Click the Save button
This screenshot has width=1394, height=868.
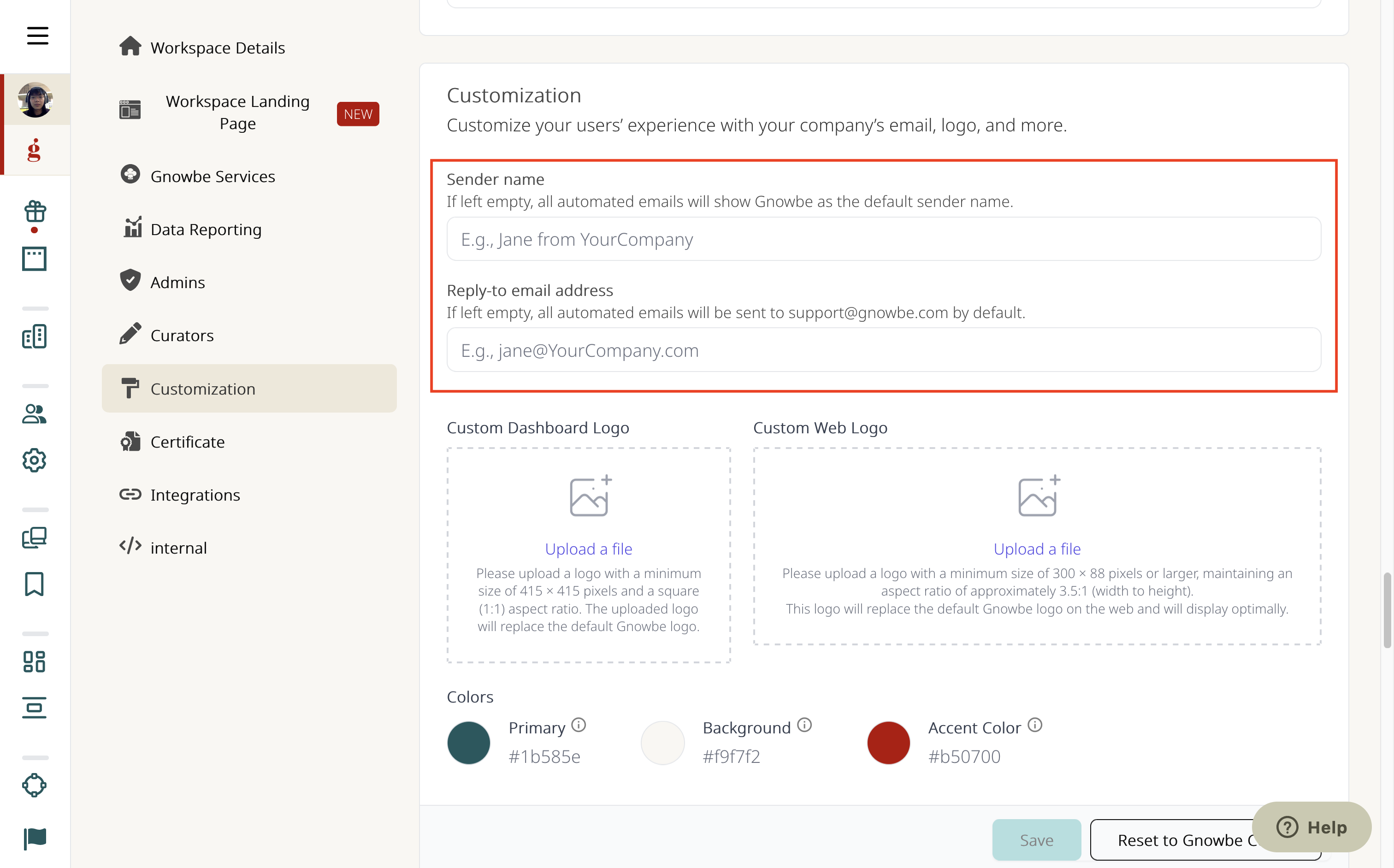point(1036,840)
